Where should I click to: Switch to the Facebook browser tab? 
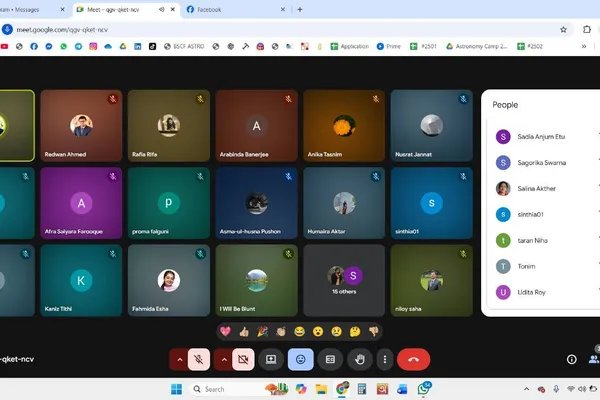[x=236, y=10]
